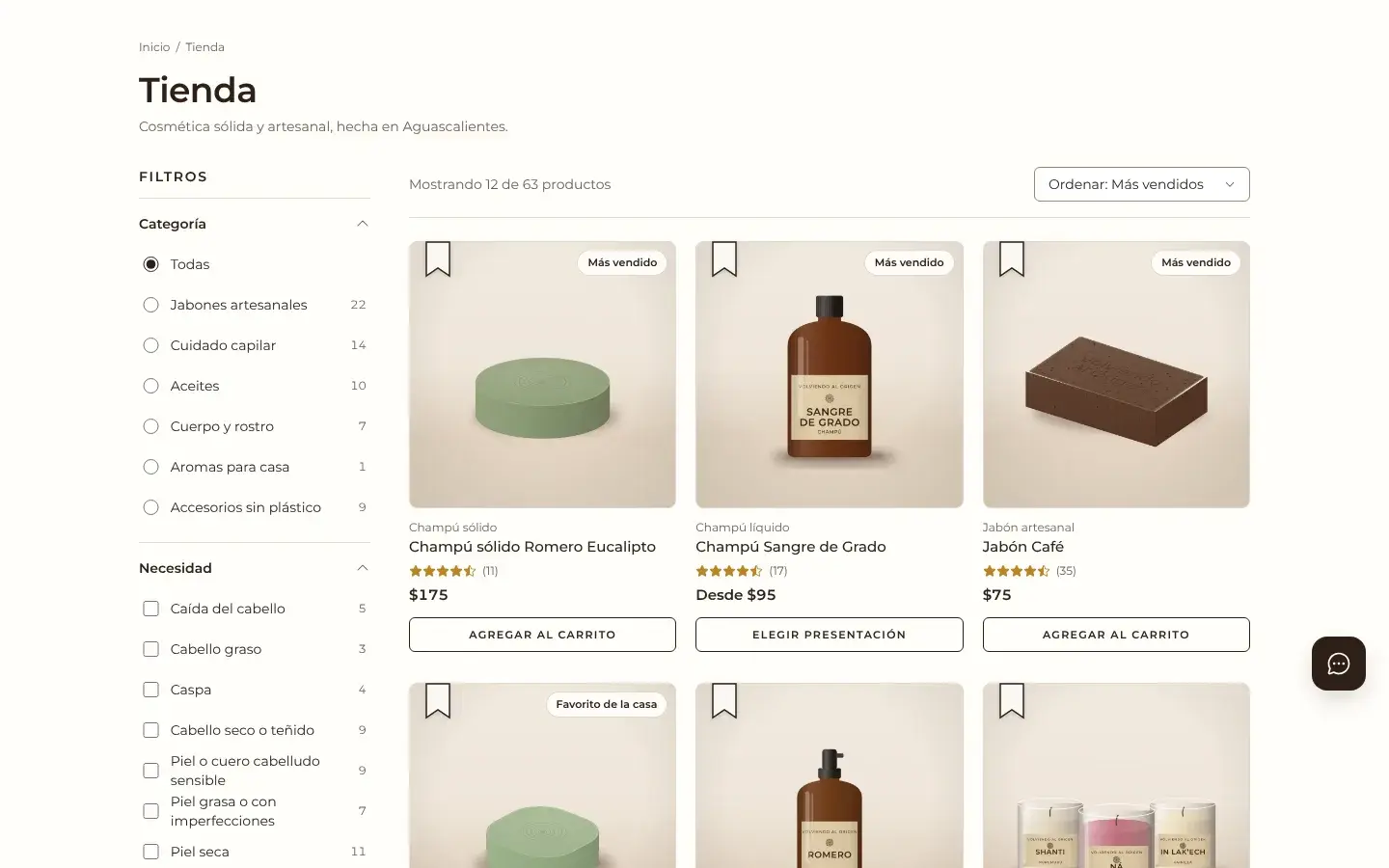1389x868 pixels.
Task: Bookmark the Champú sólido Romero Eucalipto product
Action: coord(438,258)
